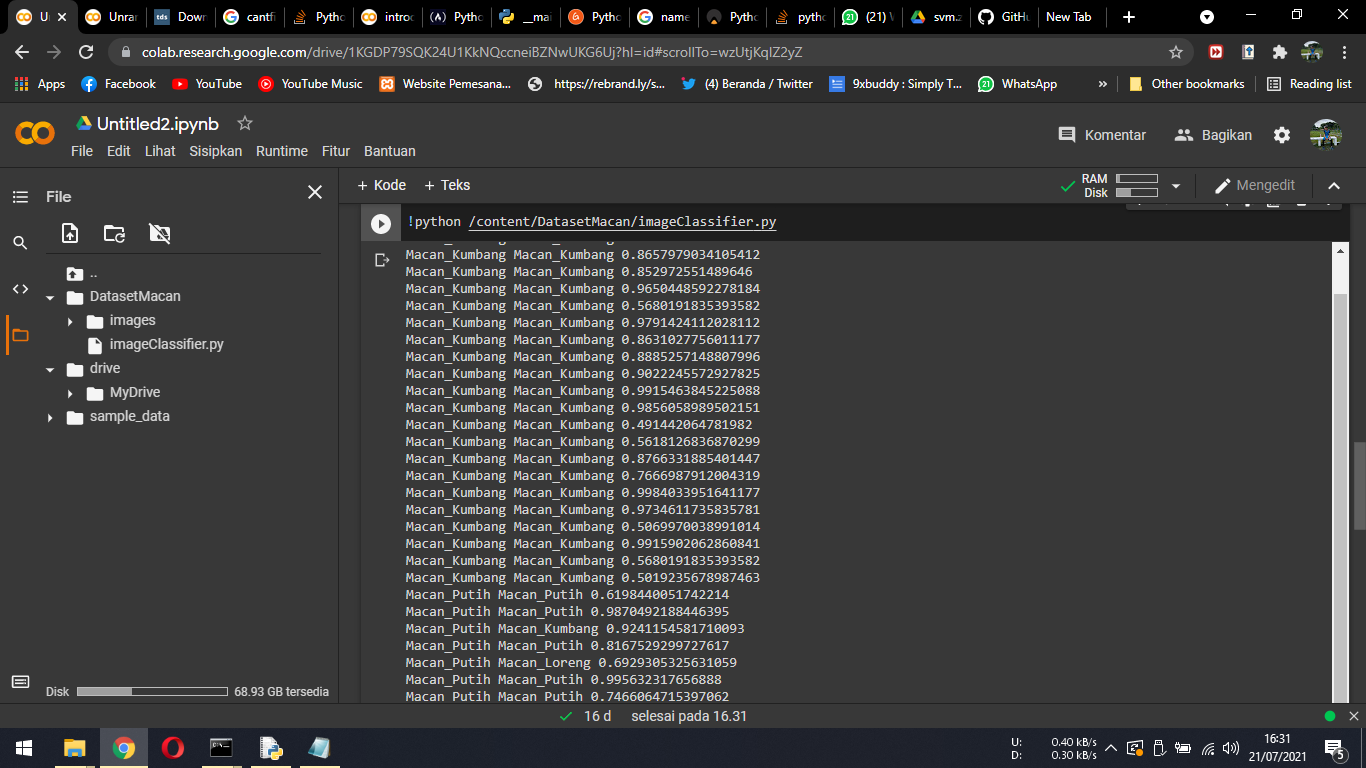Click the Disk usage bar showing 68.93 GB tersedia
This screenshot has width=1366, height=768.
tap(150, 691)
